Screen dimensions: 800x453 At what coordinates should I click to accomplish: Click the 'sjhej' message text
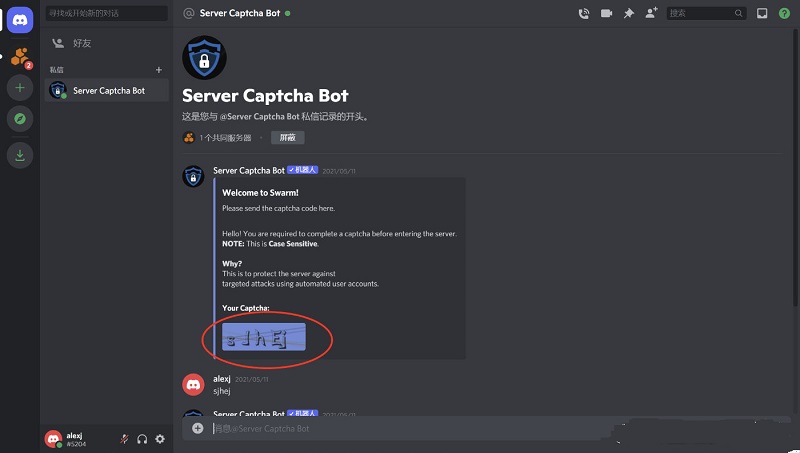pos(222,391)
